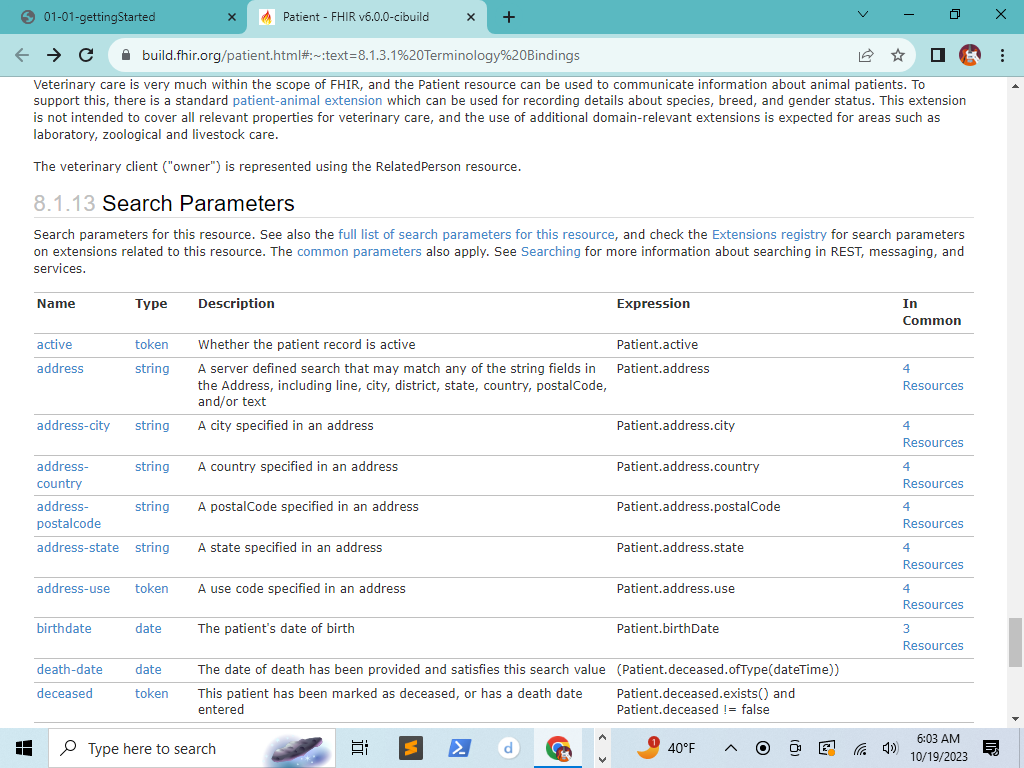Close the Patient - FHIR tab
Image resolution: width=1024 pixels, height=768 pixels.
tap(471, 18)
